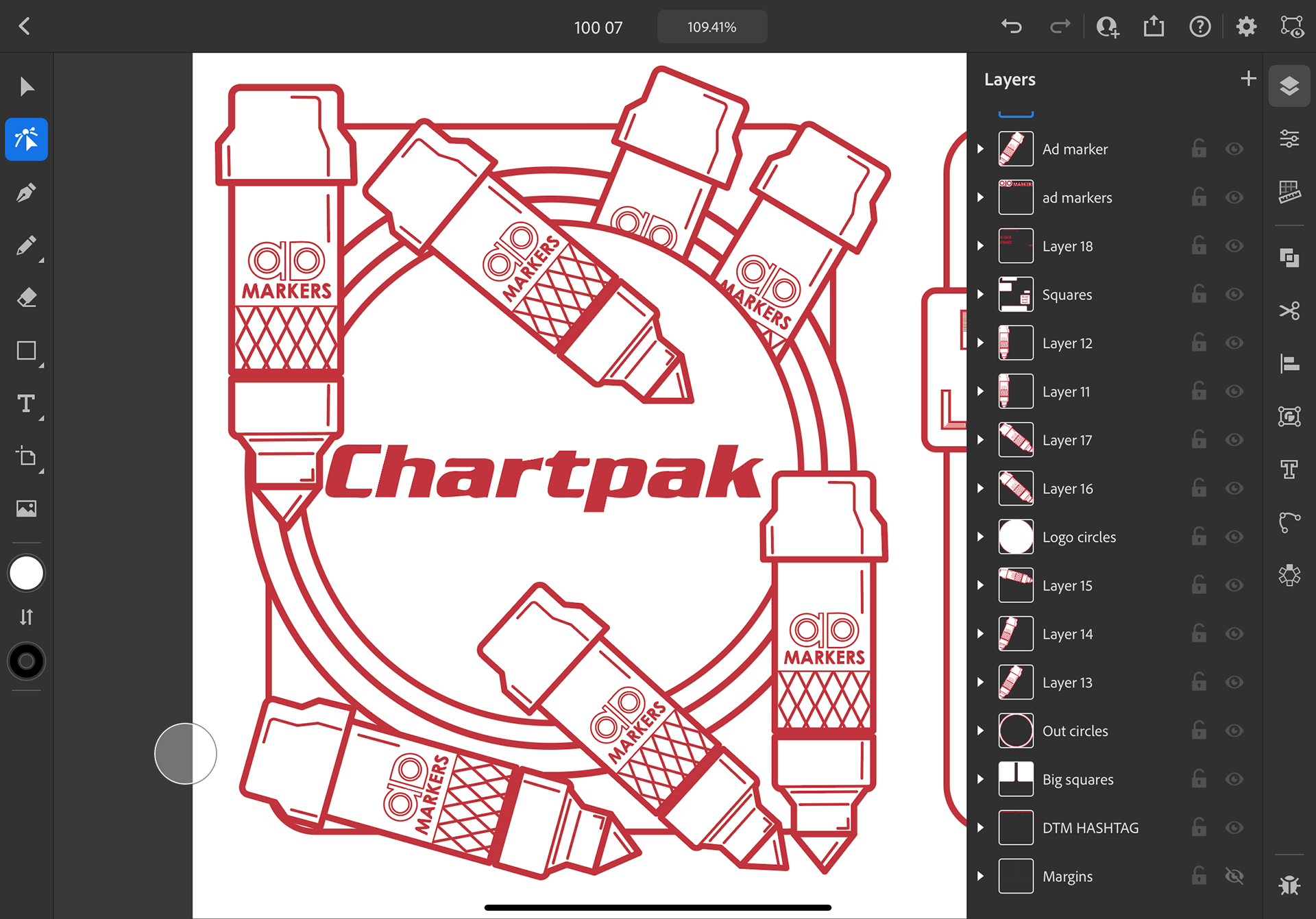Expand the Margins layer

pyautogui.click(x=981, y=876)
